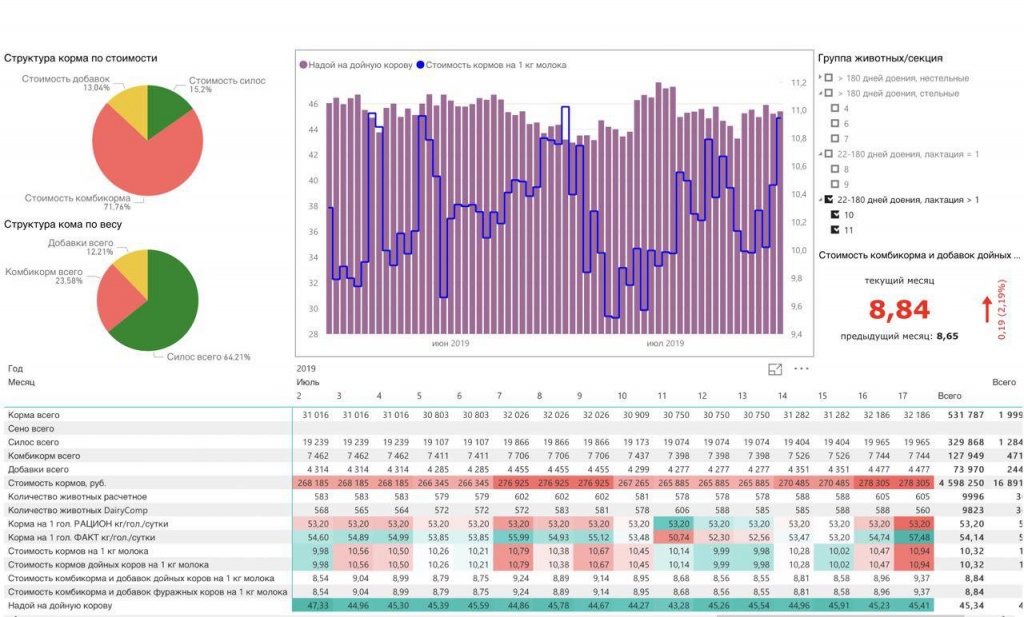The image size is (1024, 617).
Task: Check the '> 180 дней доения, нестельные' box
Action: [x=829, y=78]
